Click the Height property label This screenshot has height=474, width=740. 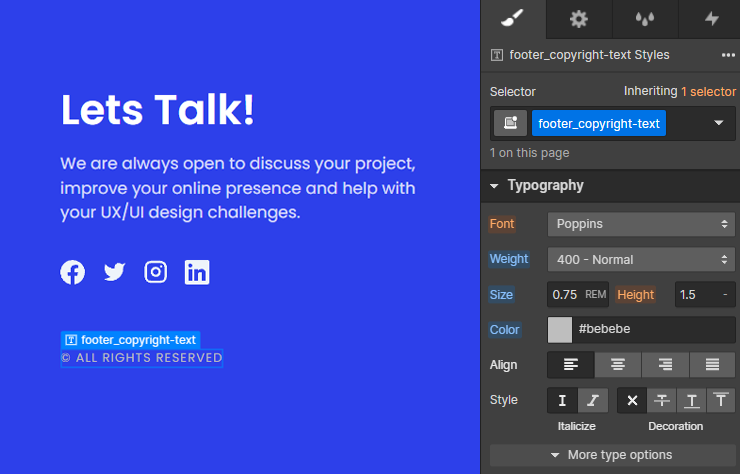click(x=635, y=295)
